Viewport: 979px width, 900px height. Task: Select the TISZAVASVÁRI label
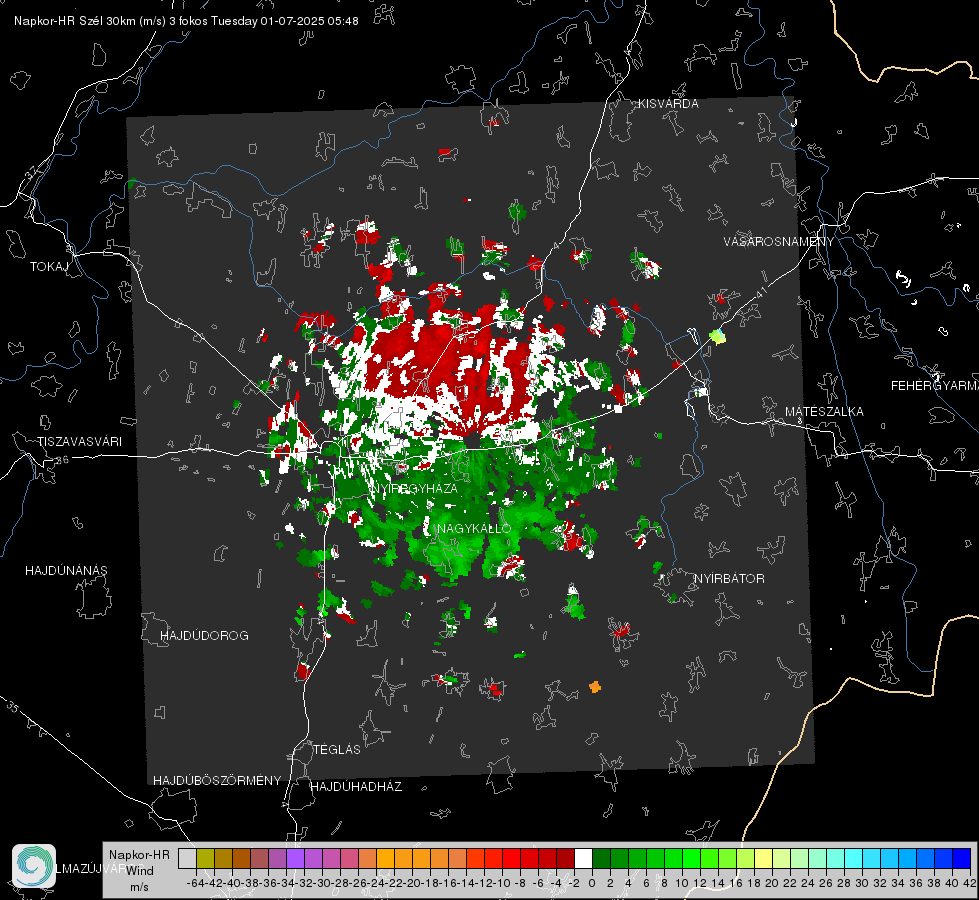(x=79, y=442)
